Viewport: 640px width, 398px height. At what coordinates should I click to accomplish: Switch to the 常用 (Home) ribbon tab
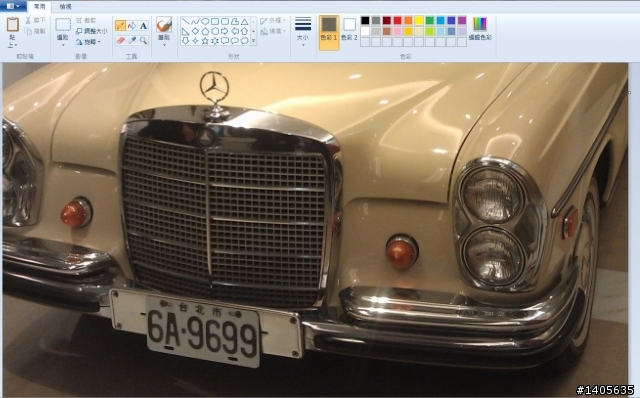click(x=40, y=7)
